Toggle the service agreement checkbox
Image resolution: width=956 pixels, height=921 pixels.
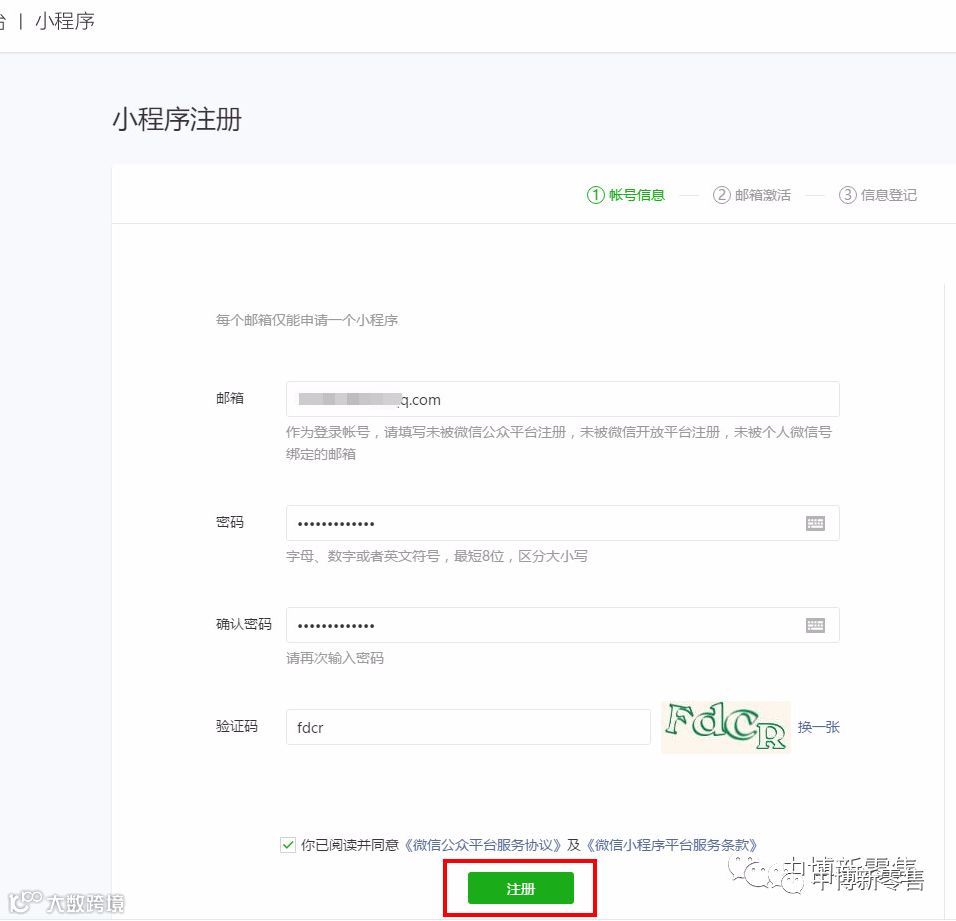pyautogui.click(x=288, y=845)
